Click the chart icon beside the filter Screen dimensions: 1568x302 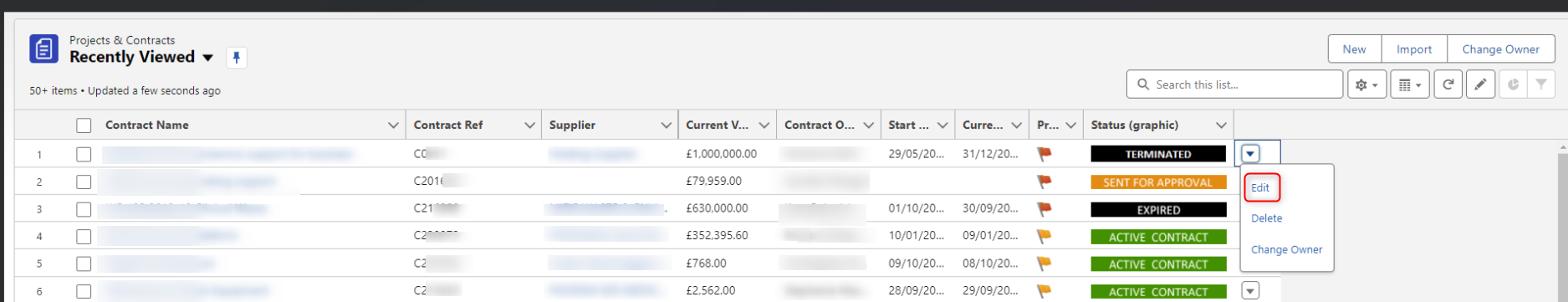[1513, 84]
